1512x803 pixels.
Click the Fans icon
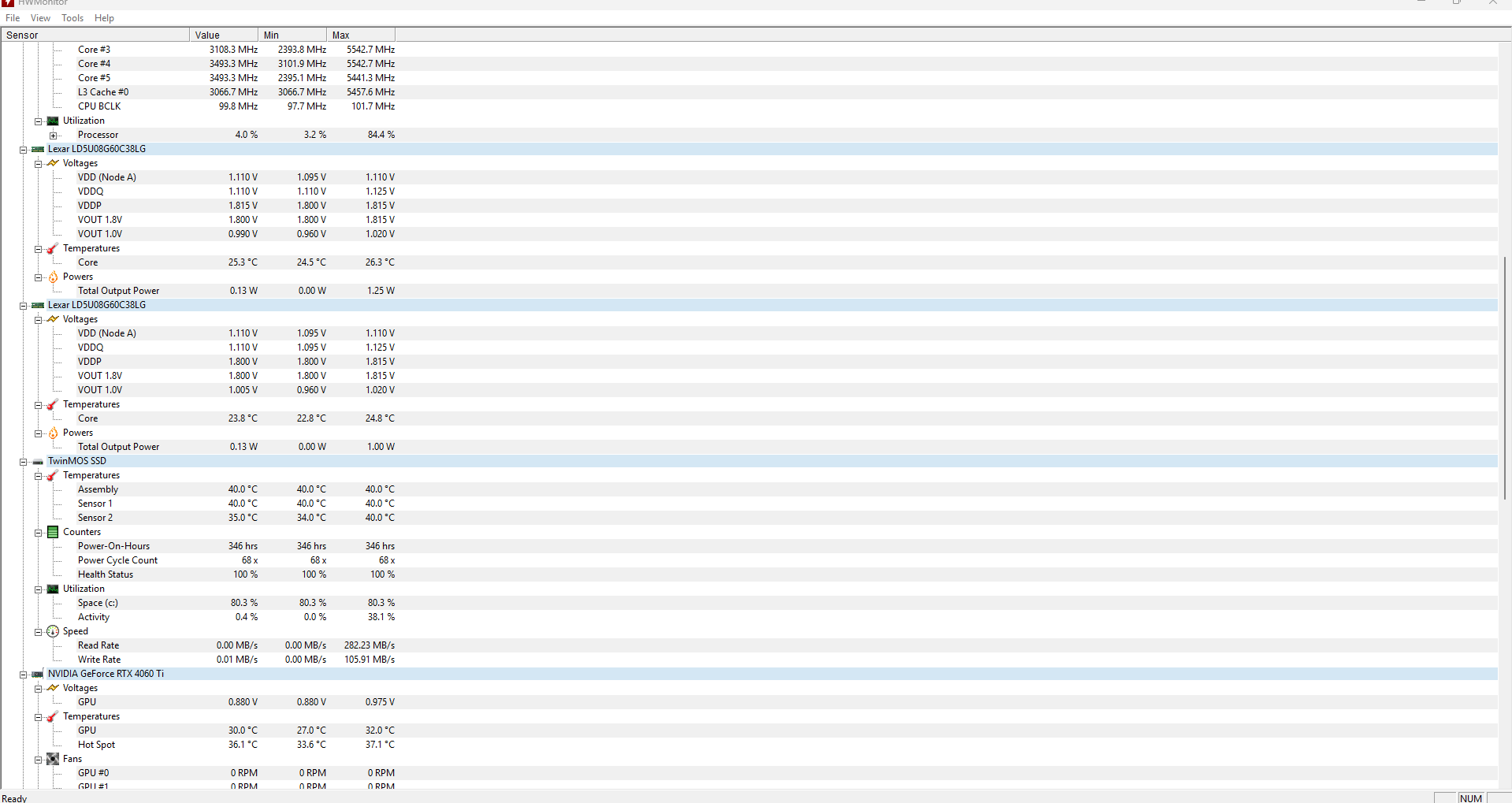coord(53,759)
